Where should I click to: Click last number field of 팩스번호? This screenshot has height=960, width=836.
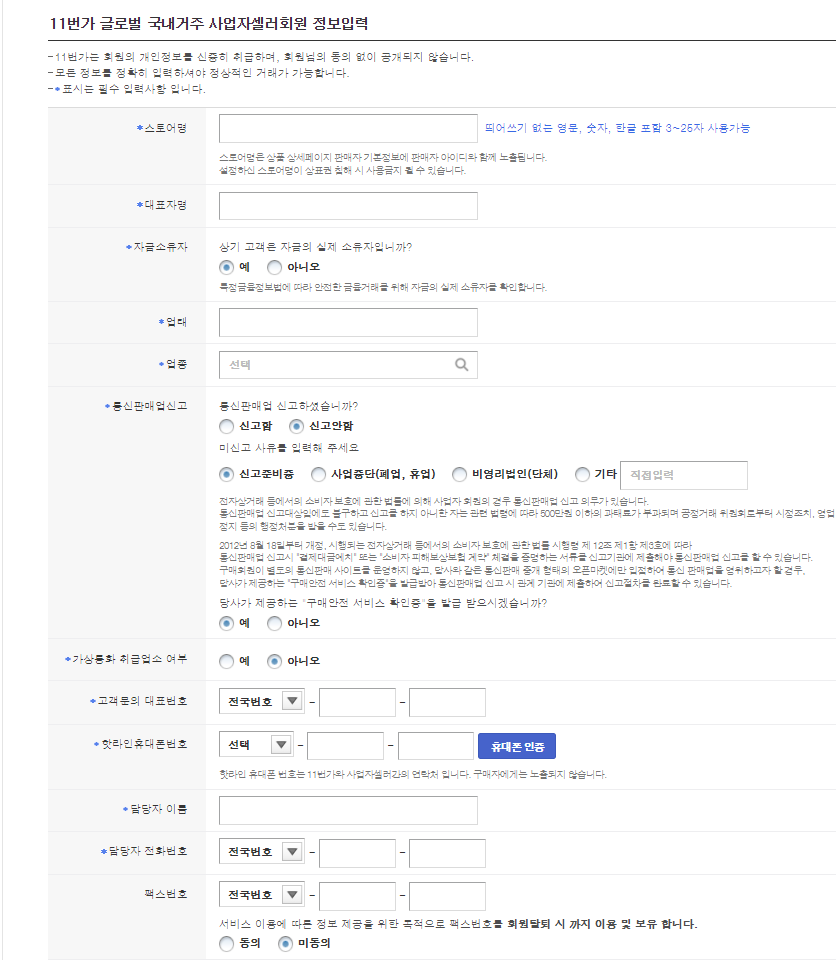coord(447,896)
